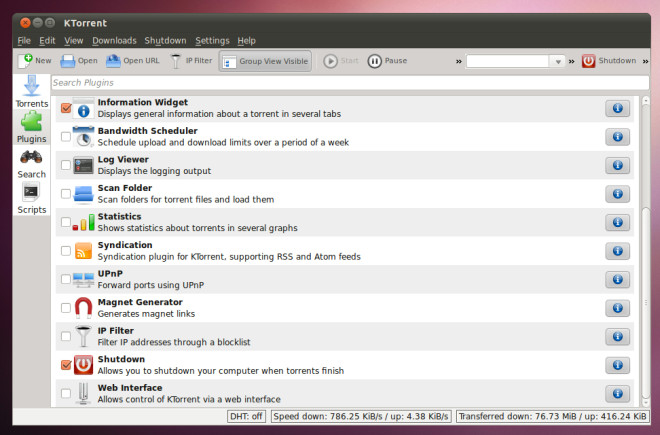Image resolution: width=660 pixels, height=435 pixels.
Task: Click the New torrent toolbar icon
Action: [25, 61]
